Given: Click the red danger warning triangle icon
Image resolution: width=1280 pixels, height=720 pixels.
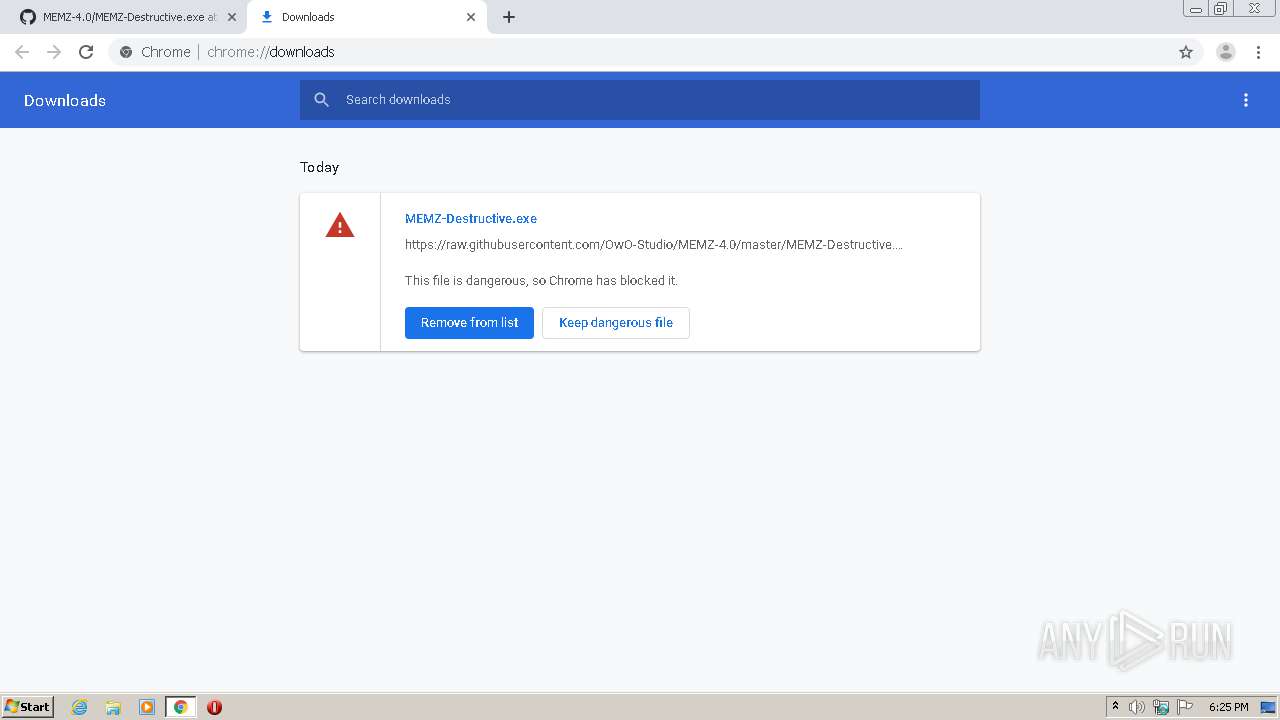Looking at the screenshot, I should (340, 225).
